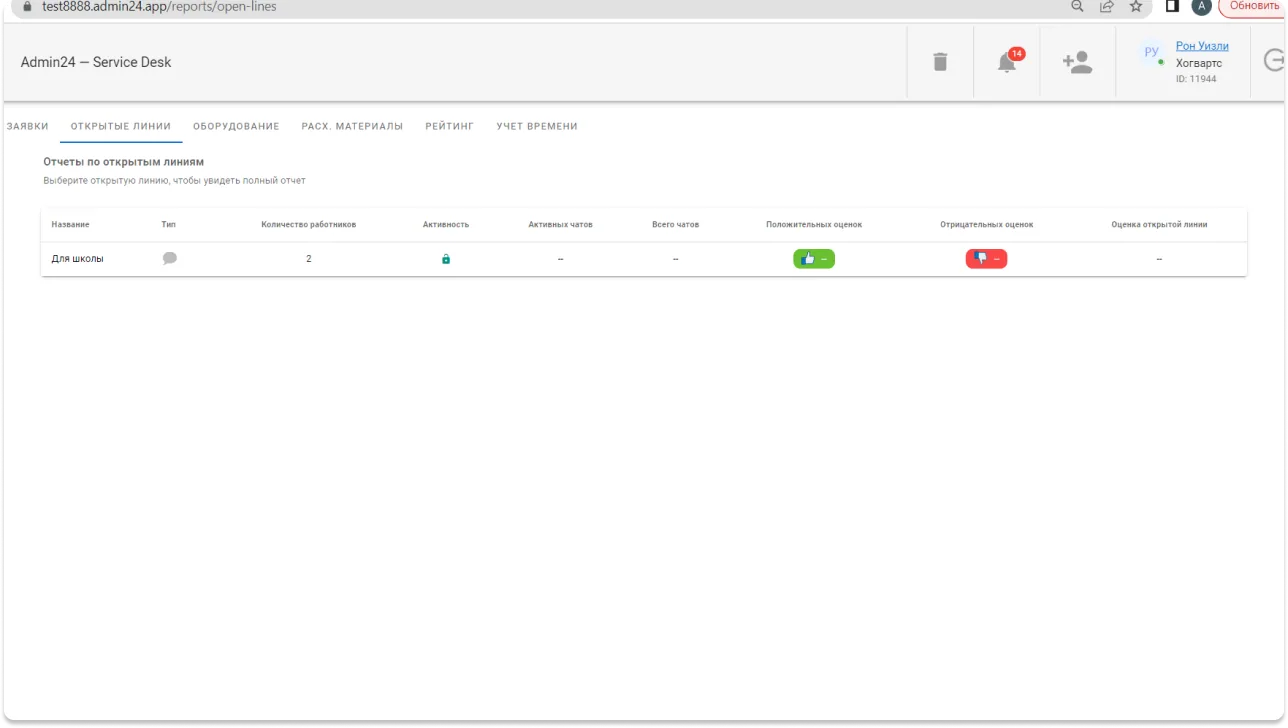The height and width of the screenshot is (728, 1288).
Task: Click the logout icon at header edge
Action: (x=1275, y=61)
